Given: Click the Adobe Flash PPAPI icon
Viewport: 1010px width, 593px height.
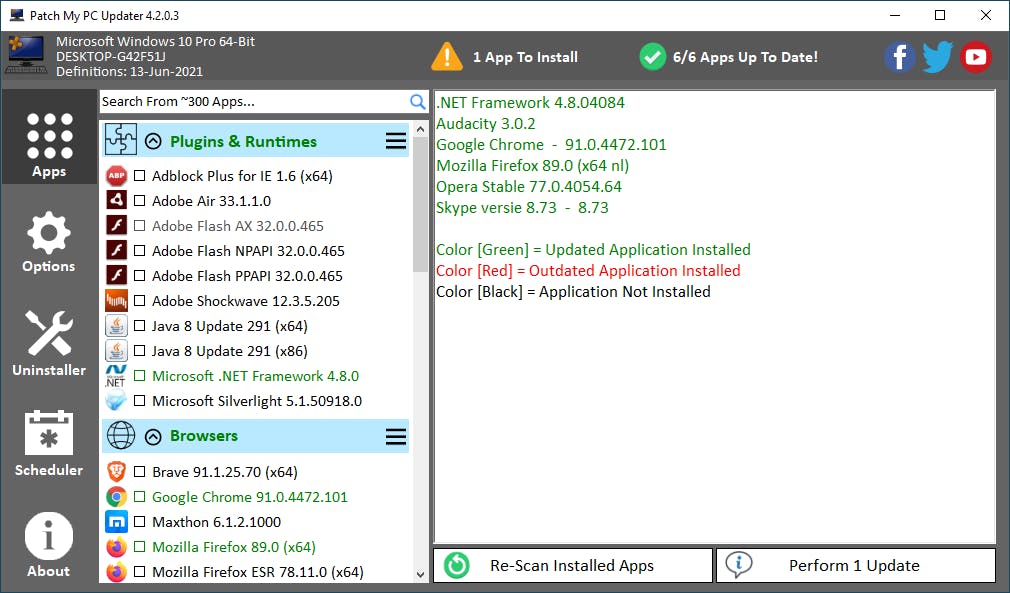Looking at the screenshot, I should [117, 276].
